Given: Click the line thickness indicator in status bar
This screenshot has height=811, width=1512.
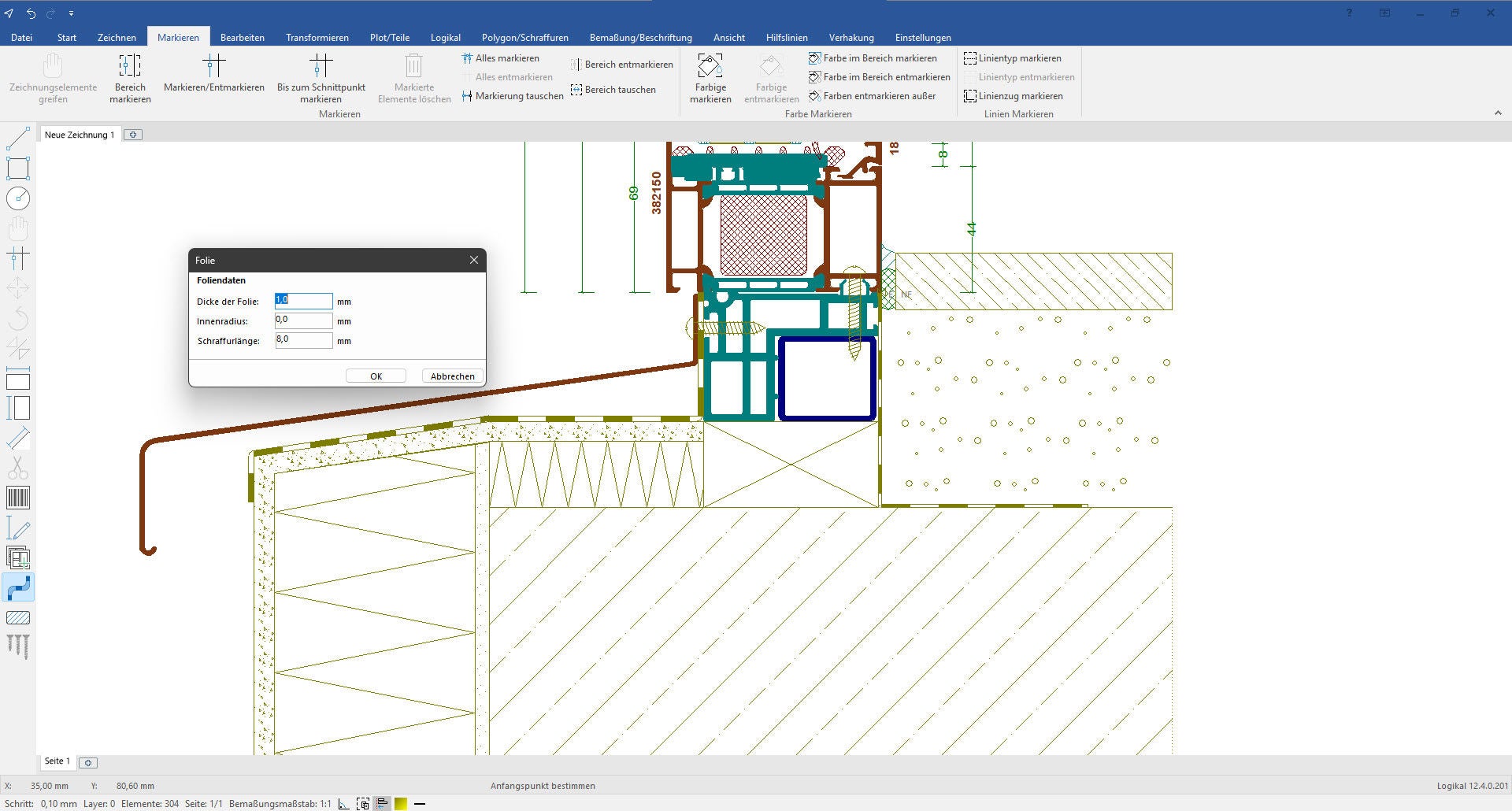Looking at the screenshot, I should [420, 804].
